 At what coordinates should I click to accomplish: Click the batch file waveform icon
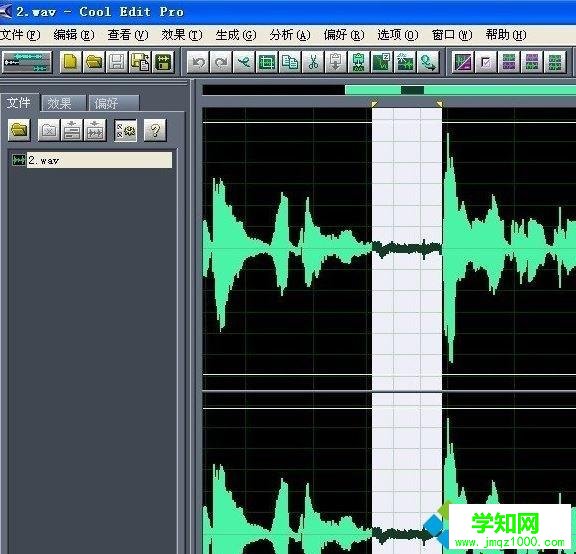point(163,62)
